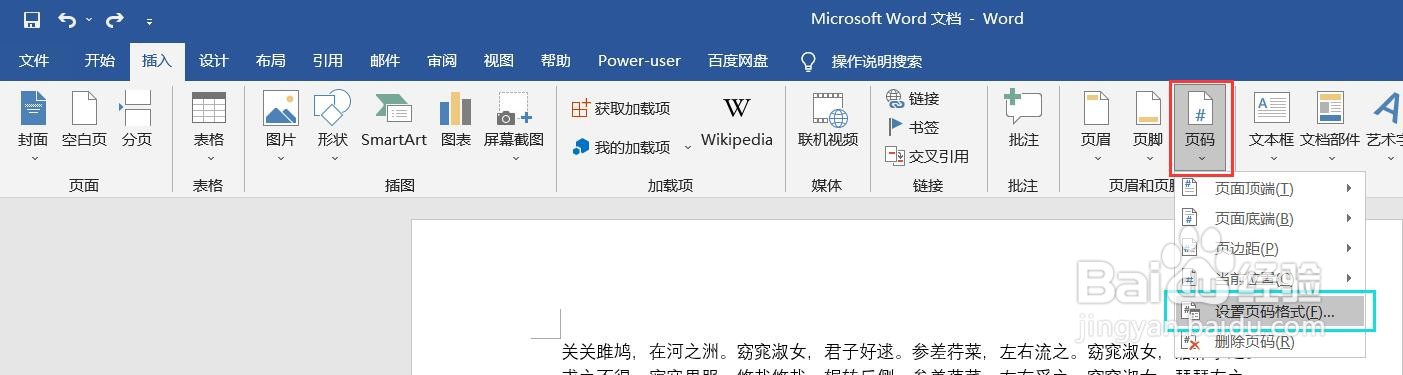Click inside the poem text 关关雎鸠
1403x375 pixels.
point(596,352)
